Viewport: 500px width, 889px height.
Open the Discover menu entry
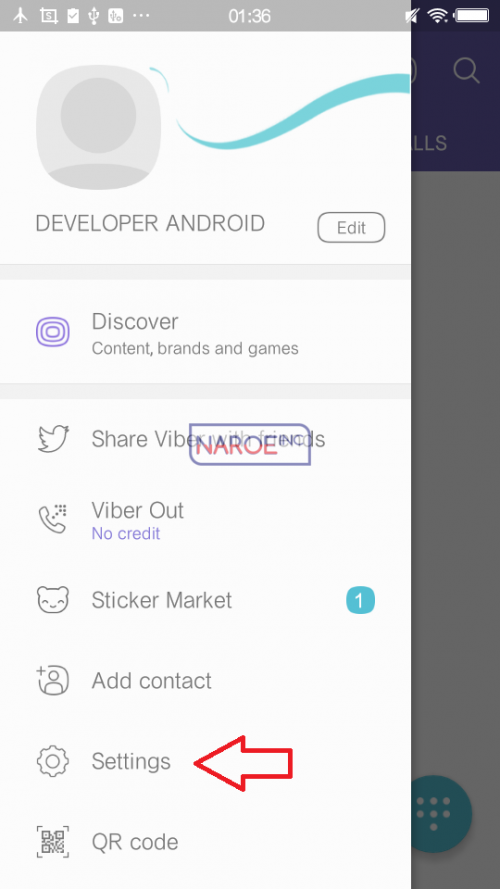[205, 332]
